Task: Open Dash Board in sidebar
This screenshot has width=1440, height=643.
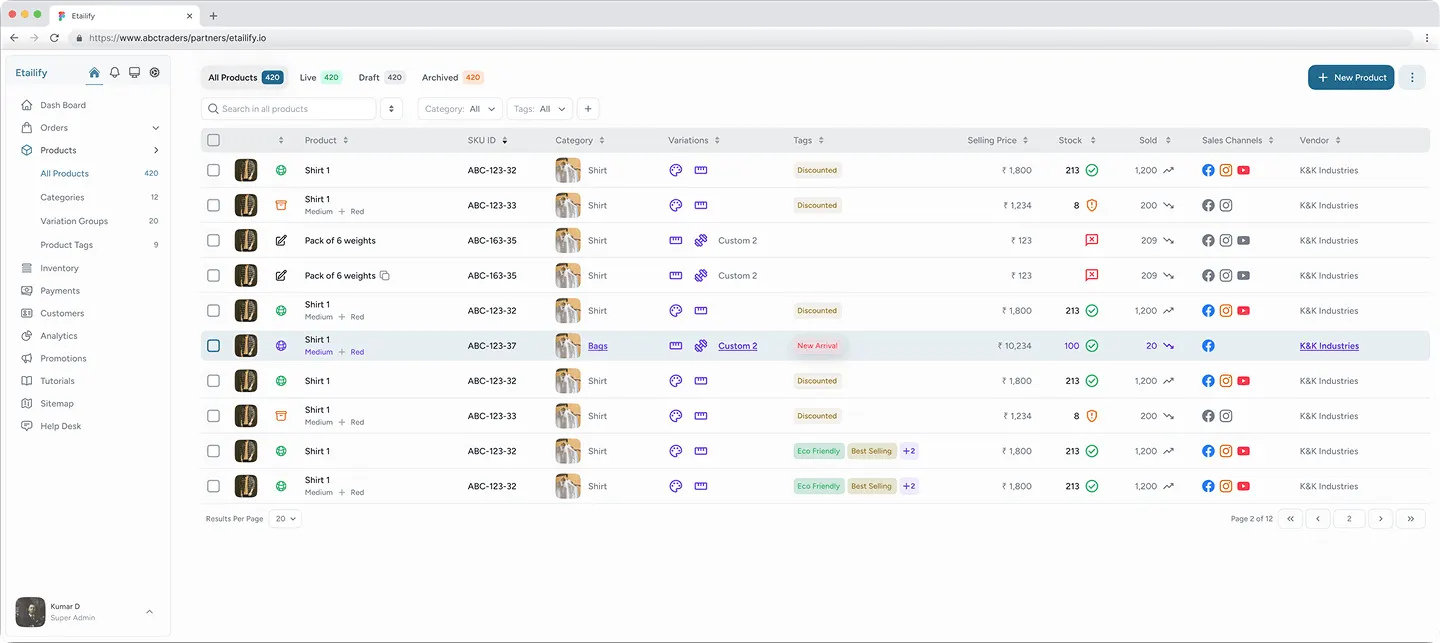Action: (x=63, y=105)
